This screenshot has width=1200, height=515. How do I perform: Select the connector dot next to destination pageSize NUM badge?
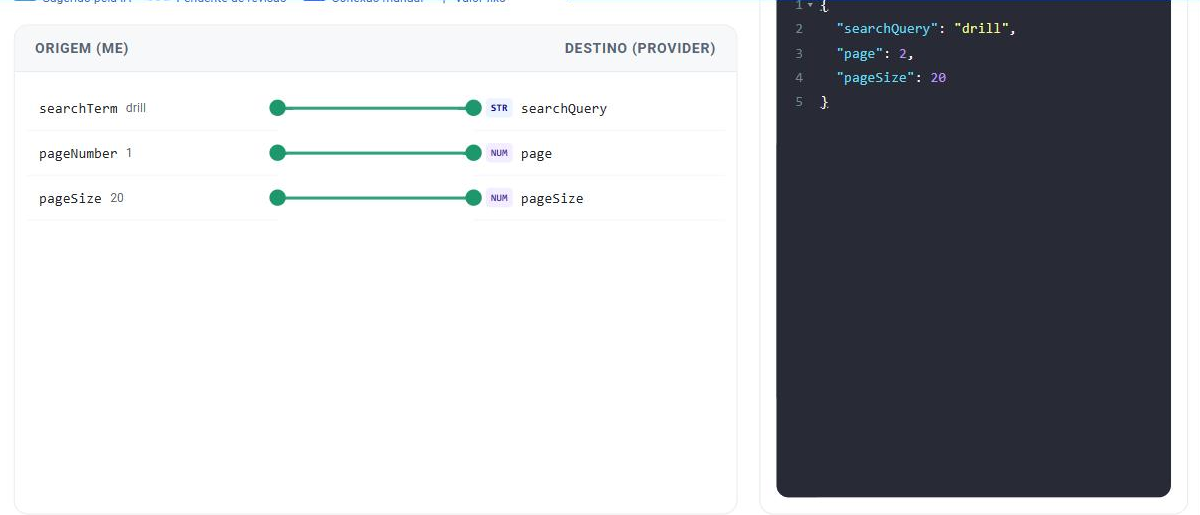click(474, 198)
